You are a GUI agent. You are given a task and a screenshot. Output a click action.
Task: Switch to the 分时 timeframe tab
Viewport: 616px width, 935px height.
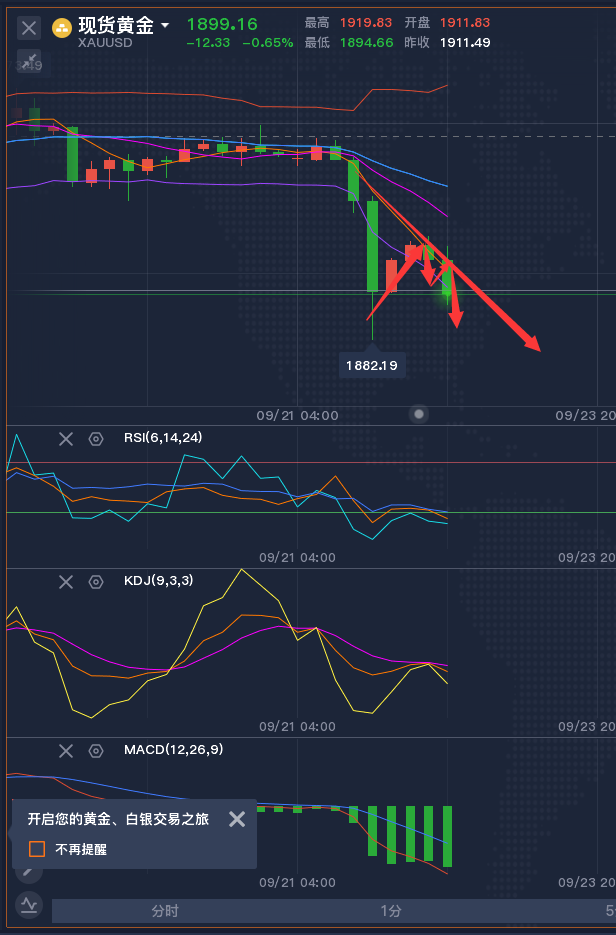[x=165, y=911]
